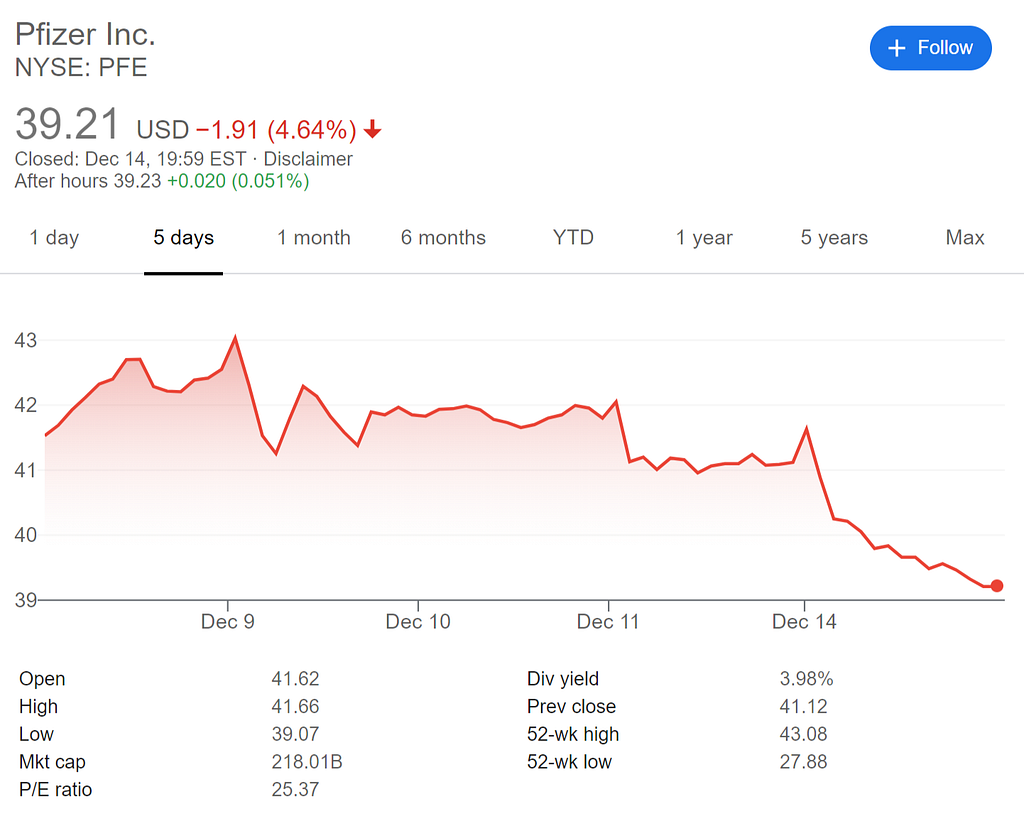1024x818 pixels.
Task: Click the 39.21 price value
Action: tap(68, 124)
